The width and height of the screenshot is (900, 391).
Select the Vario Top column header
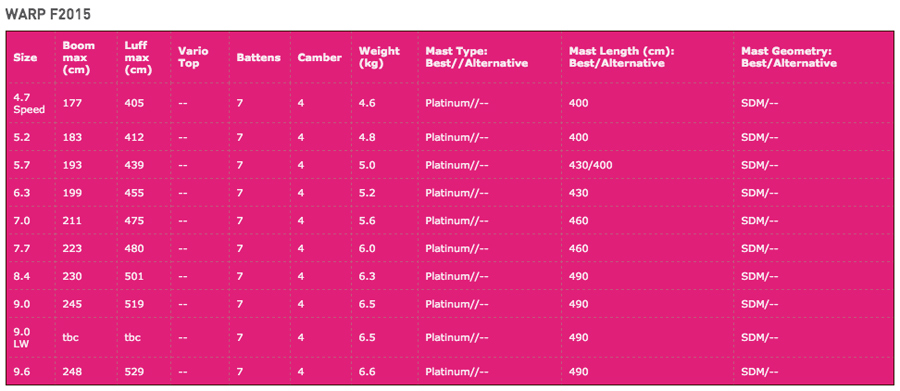tap(193, 57)
